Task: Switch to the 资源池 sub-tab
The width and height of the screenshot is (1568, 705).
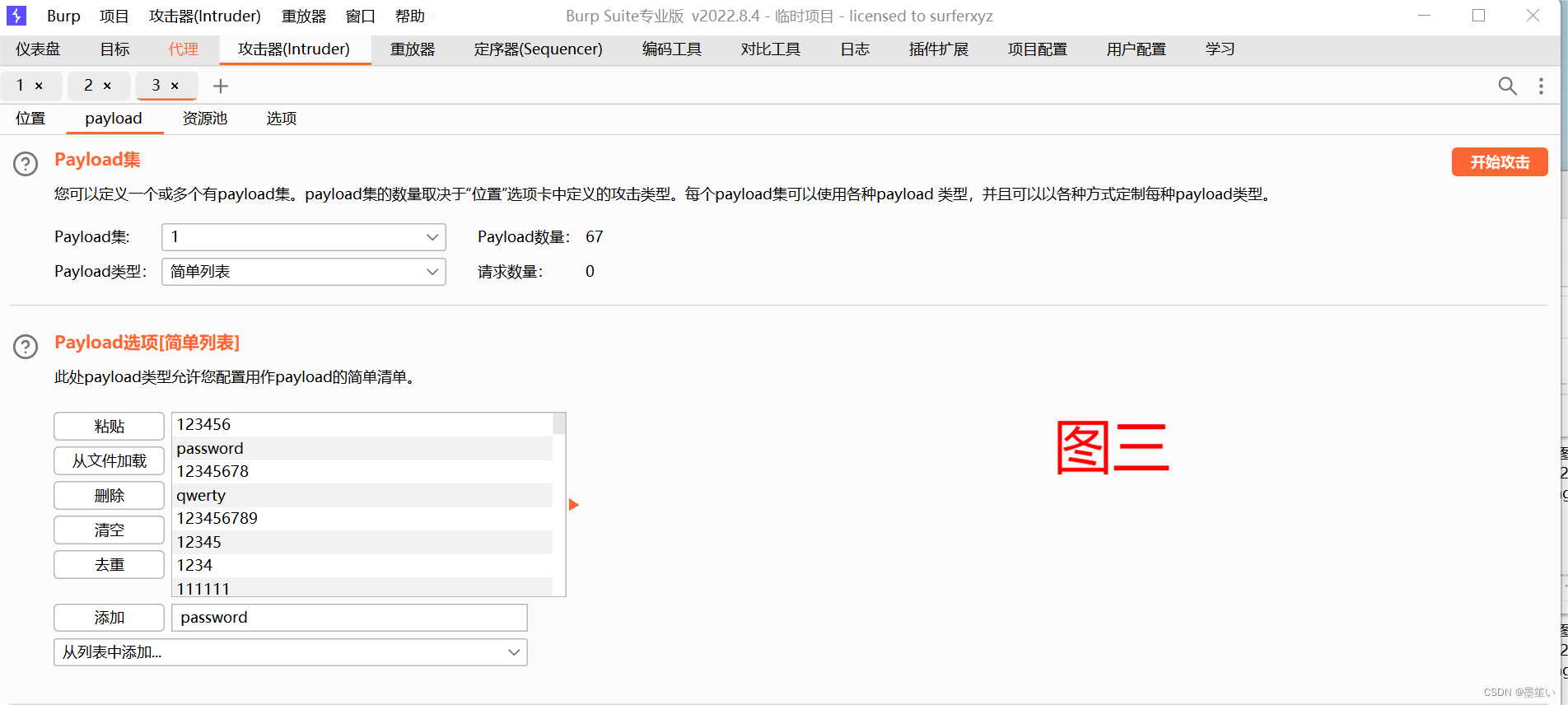Action: (205, 119)
